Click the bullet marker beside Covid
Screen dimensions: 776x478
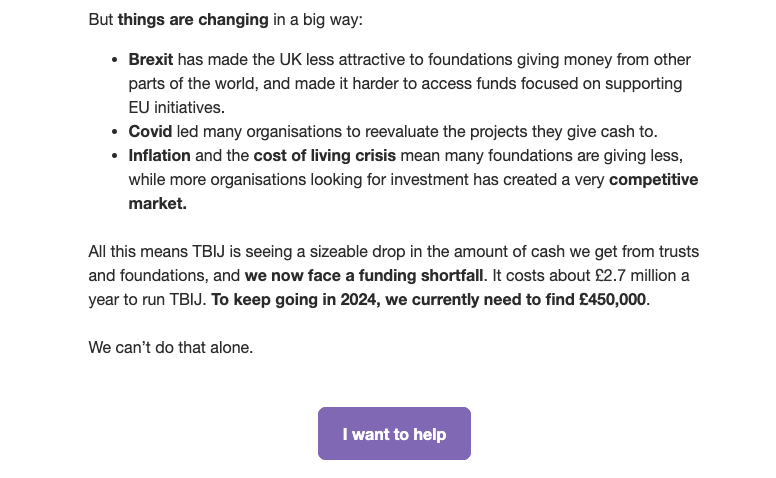click(117, 132)
